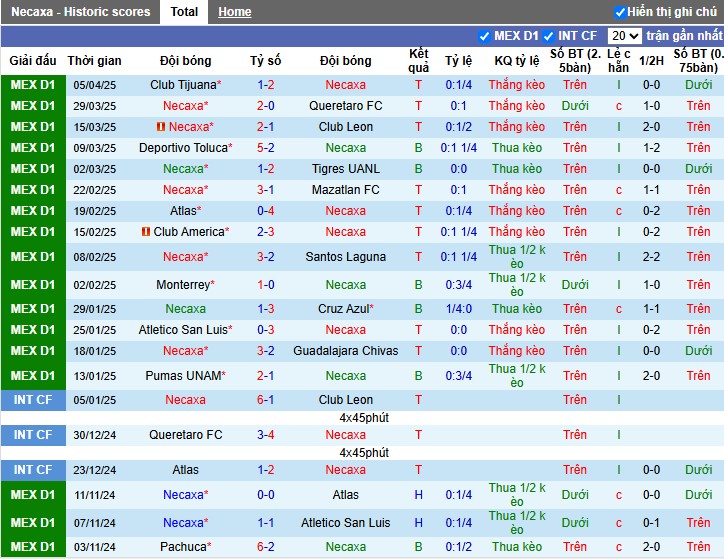Switch to the Home tab

(235, 12)
